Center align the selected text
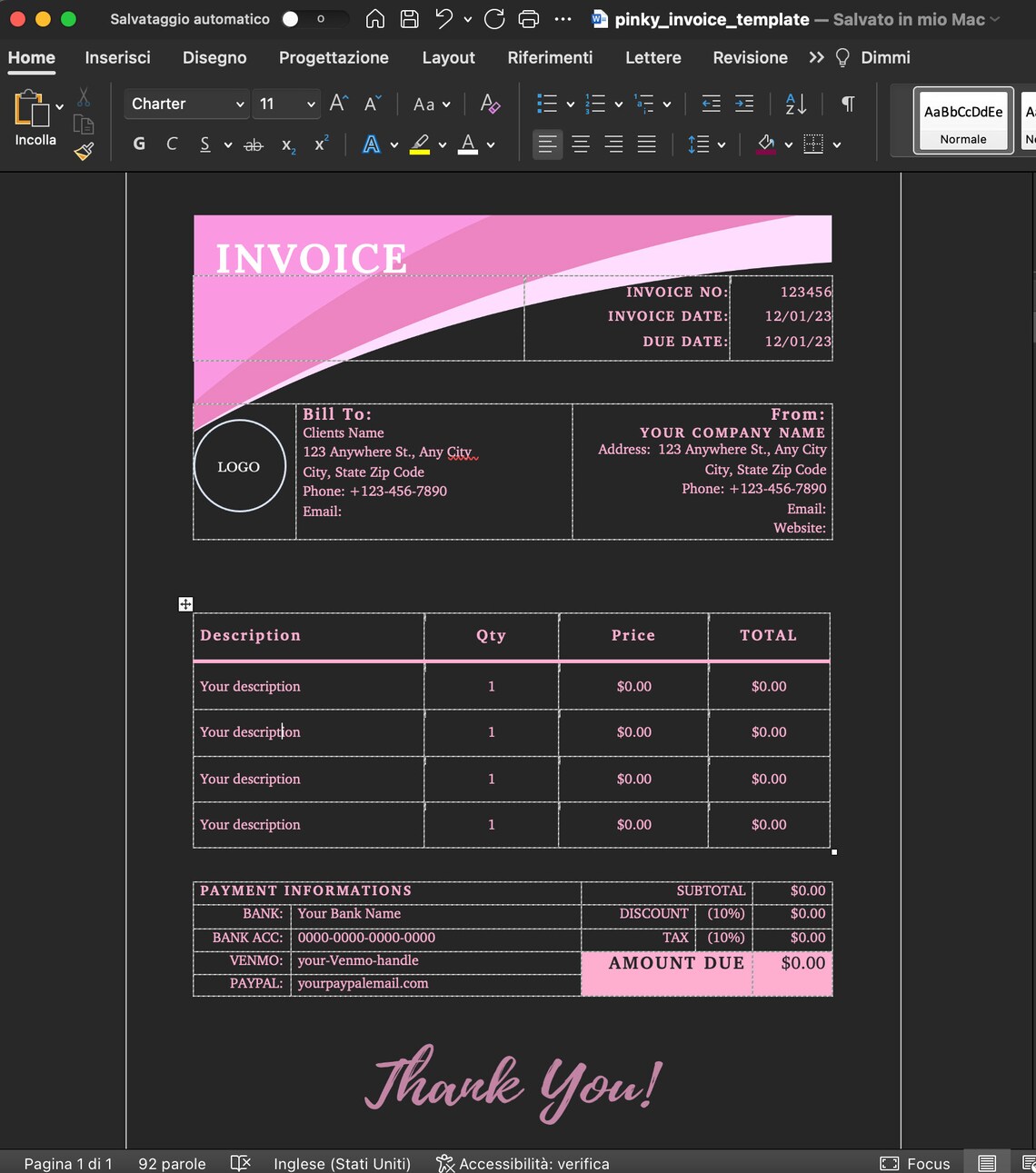1036x1173 pixels. [581, 144]
